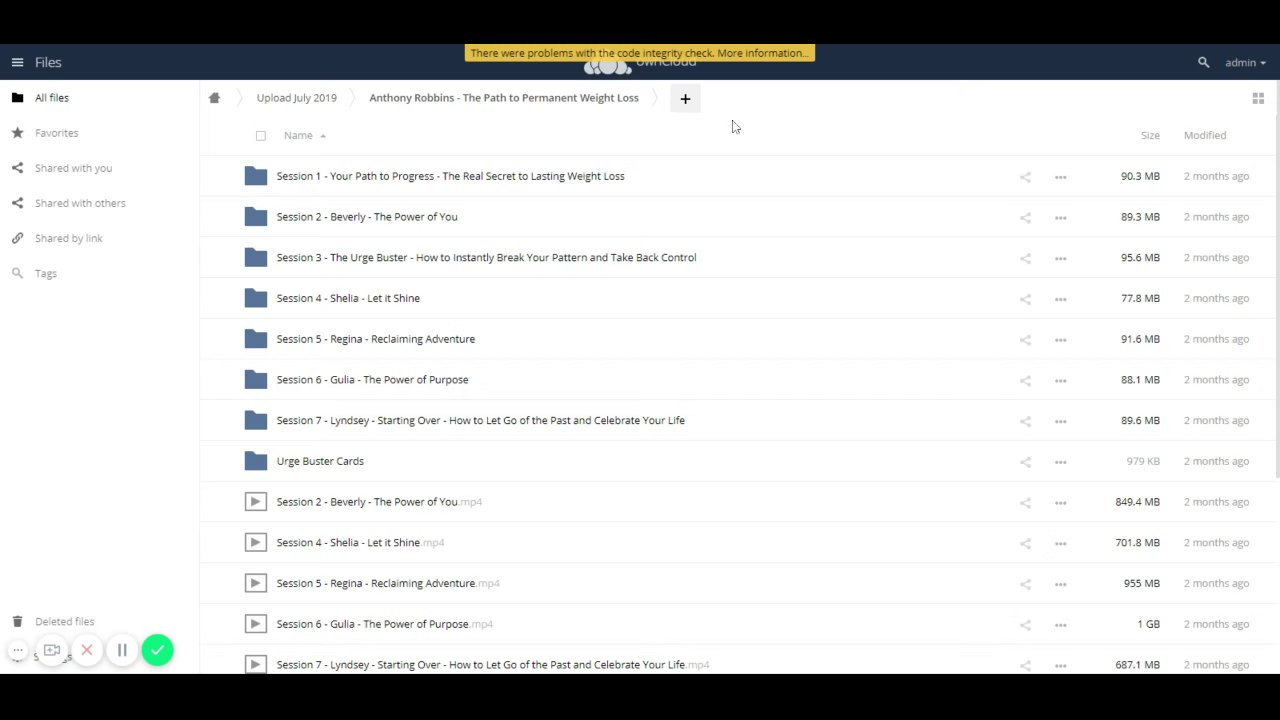Open more actions for Session 1 folder
This screenshot has width=1280, height=720.
(1060, 177)
